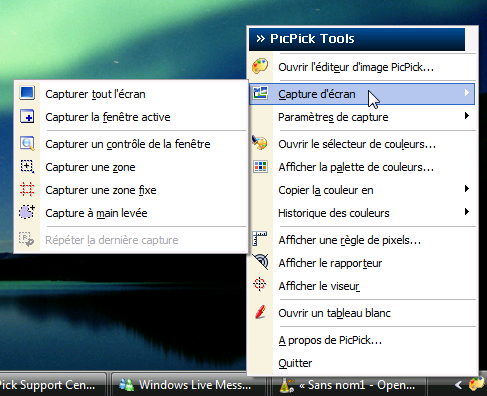
Task: Click the freehand capture icon
Action: 27,212
